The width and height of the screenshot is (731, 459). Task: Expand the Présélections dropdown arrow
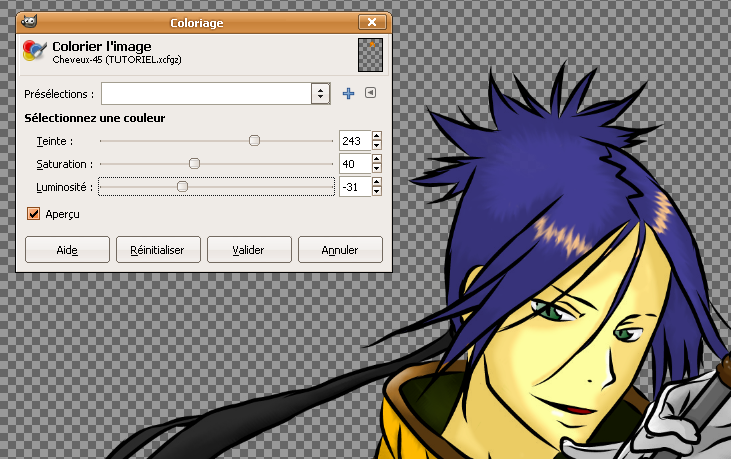(x=320, y=94)
